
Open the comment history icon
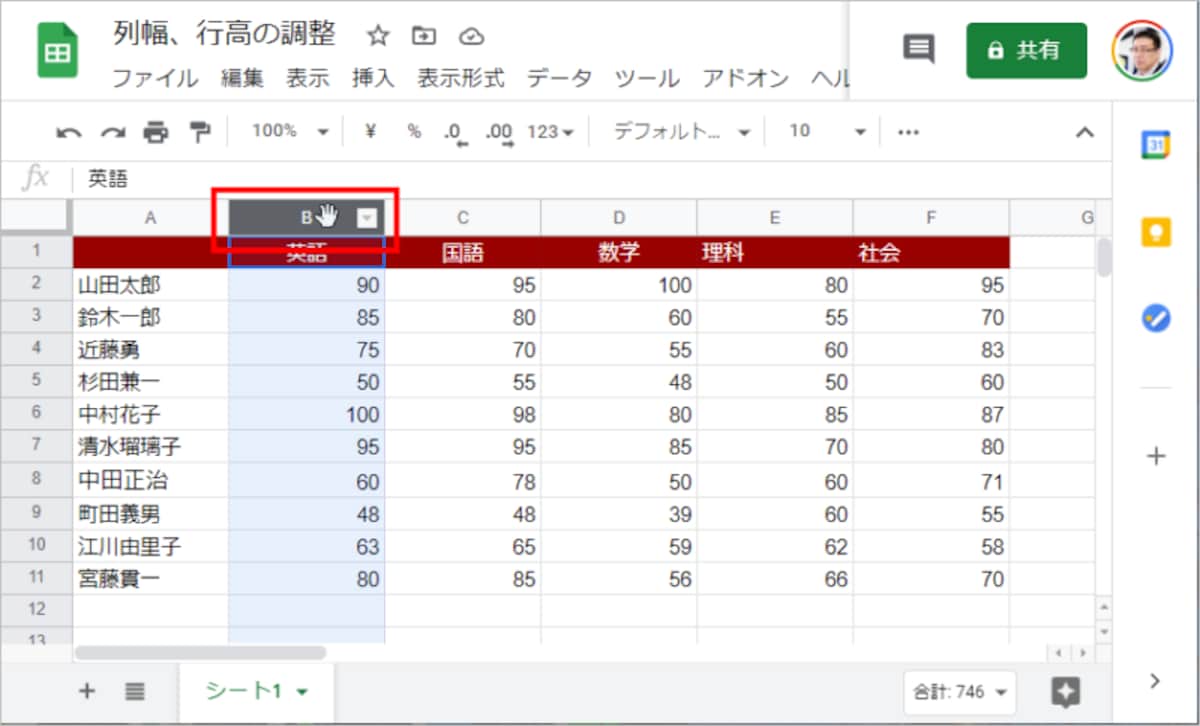pos(918,49)
